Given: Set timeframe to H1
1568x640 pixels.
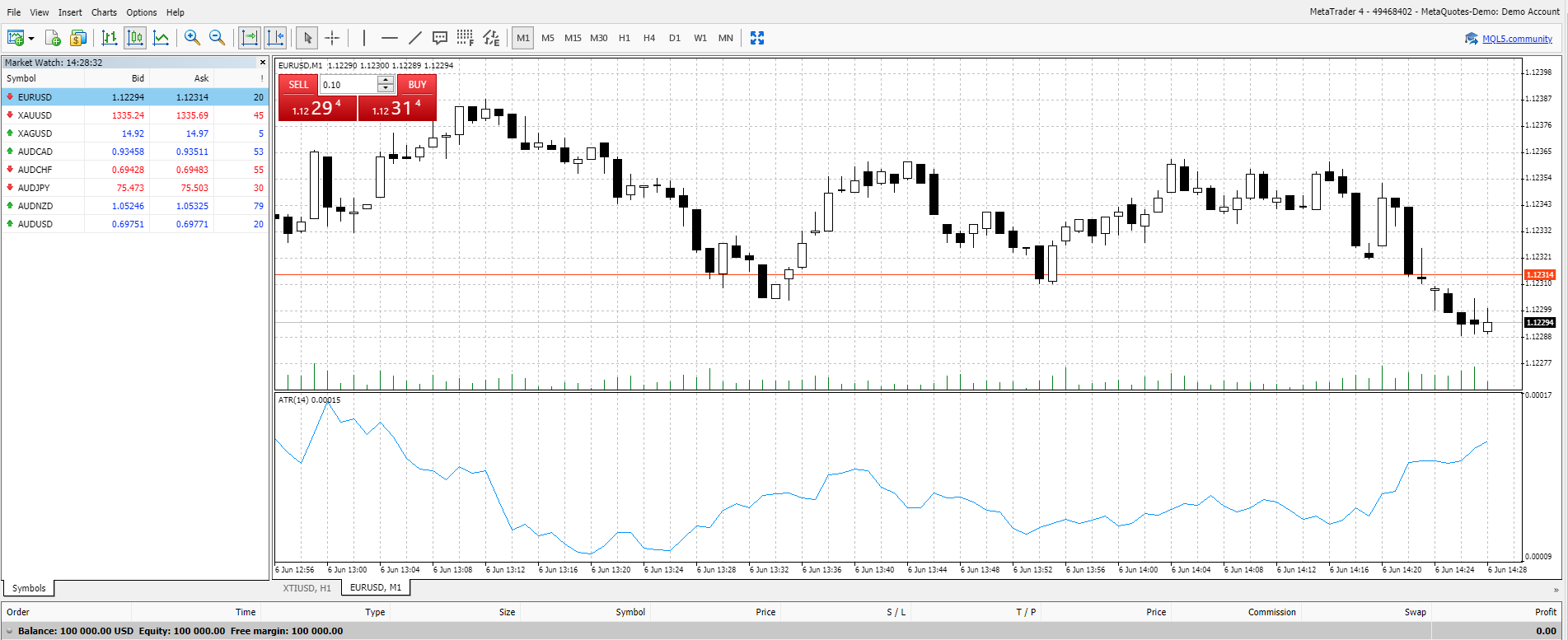Looking at the screenshot, I should coord(625,38).
